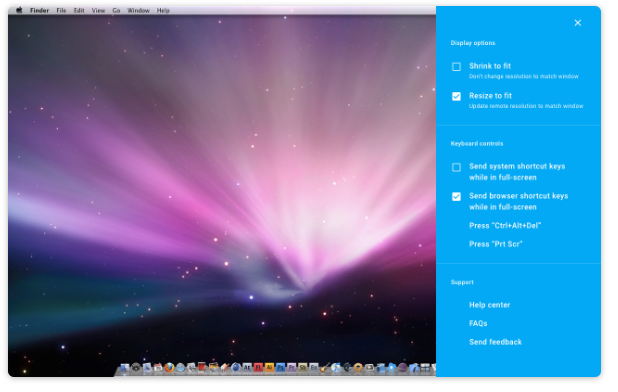Close the options side panel
Viewport: 618px width, 392px height.
[577, 23]
